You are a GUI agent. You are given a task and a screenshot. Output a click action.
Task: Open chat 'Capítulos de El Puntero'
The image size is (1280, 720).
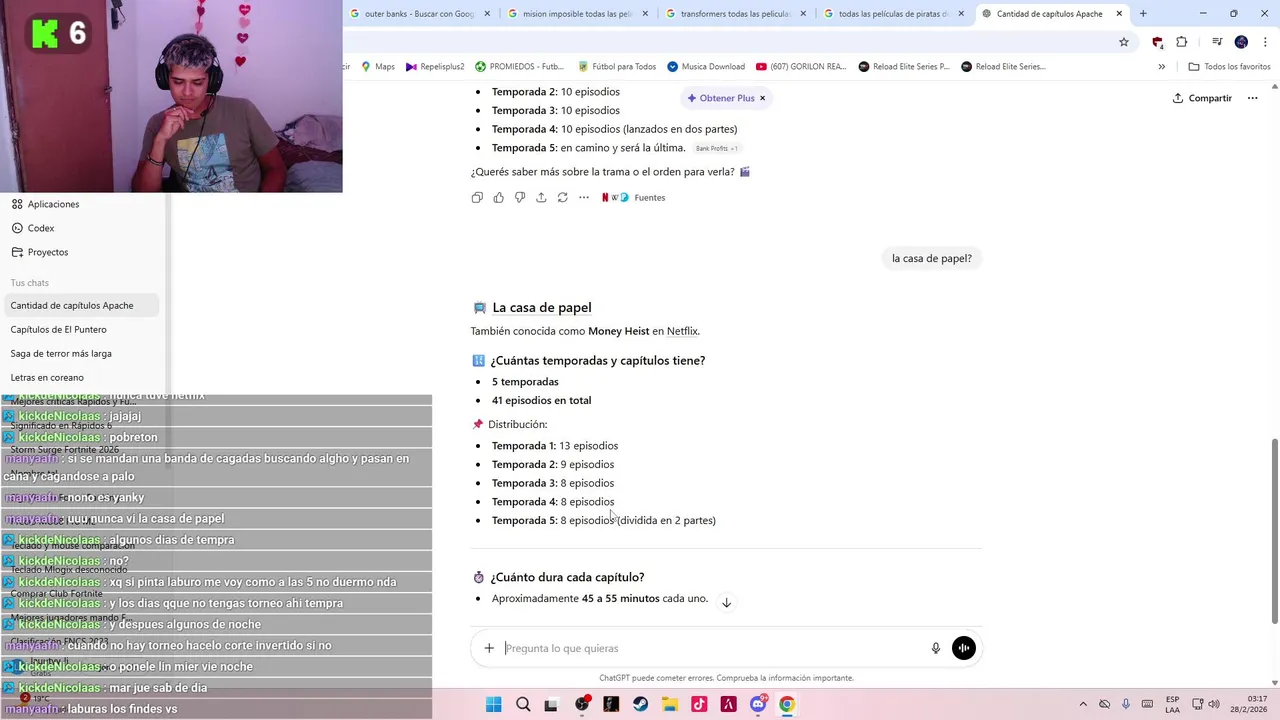pos(80,329)
